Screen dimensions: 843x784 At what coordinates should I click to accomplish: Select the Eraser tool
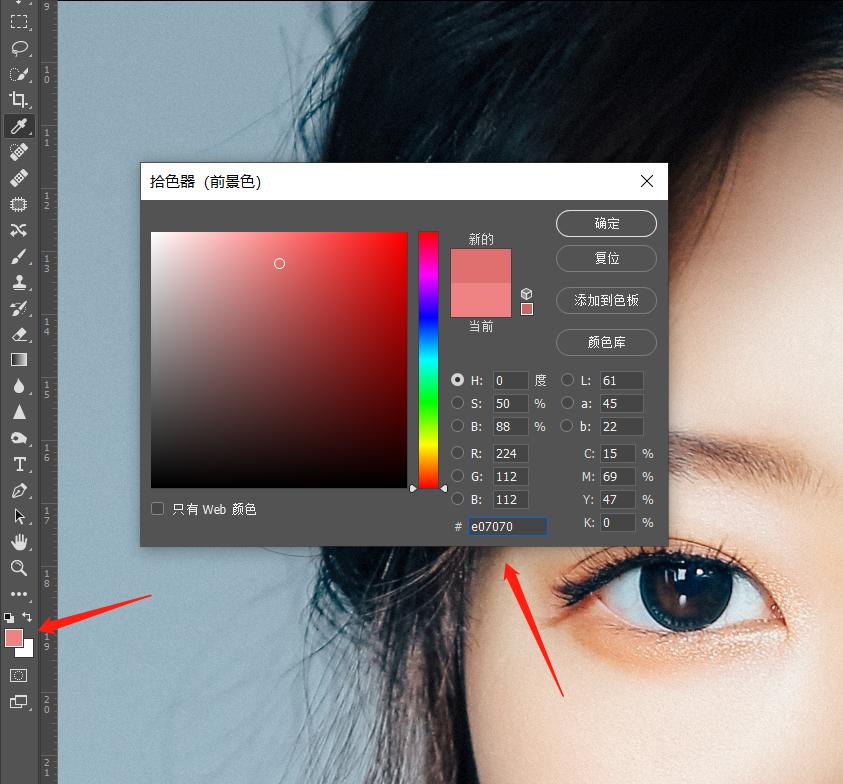pos(19,334)
